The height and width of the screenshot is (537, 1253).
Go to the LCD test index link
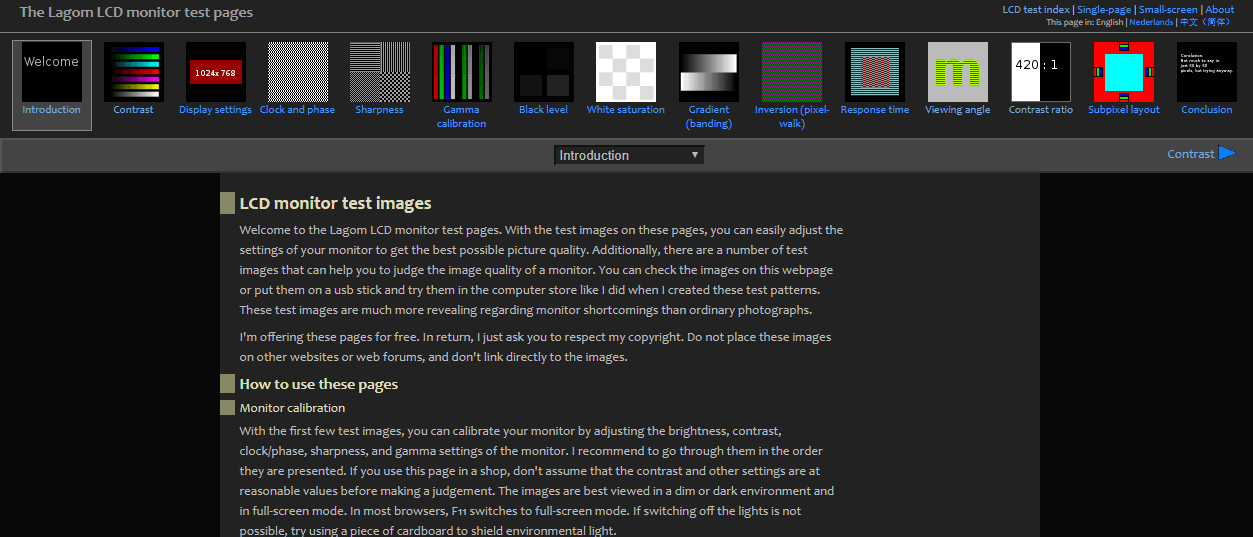(1036, 10)
